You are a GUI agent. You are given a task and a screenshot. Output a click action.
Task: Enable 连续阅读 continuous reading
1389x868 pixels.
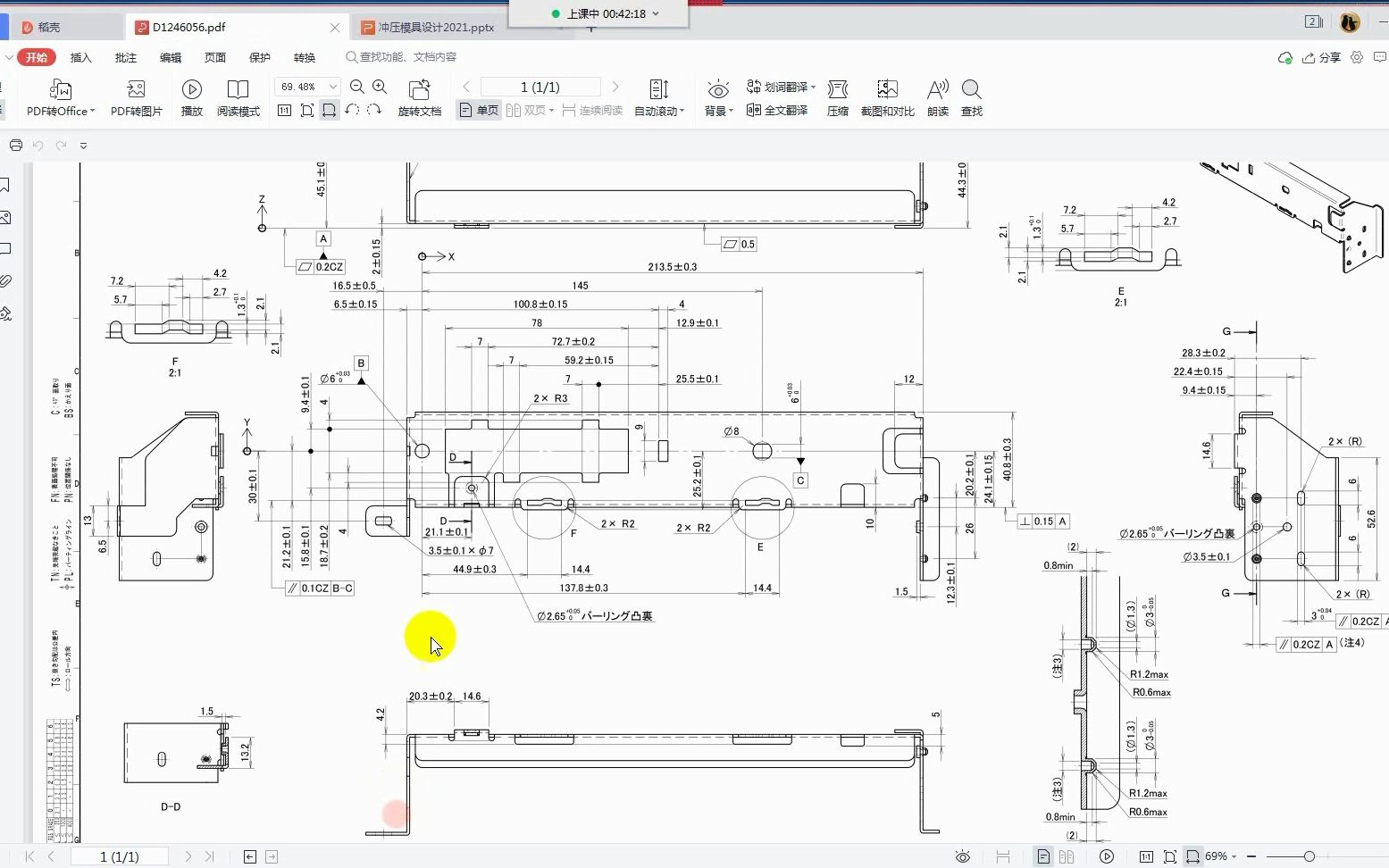click(x=592, y=110)
